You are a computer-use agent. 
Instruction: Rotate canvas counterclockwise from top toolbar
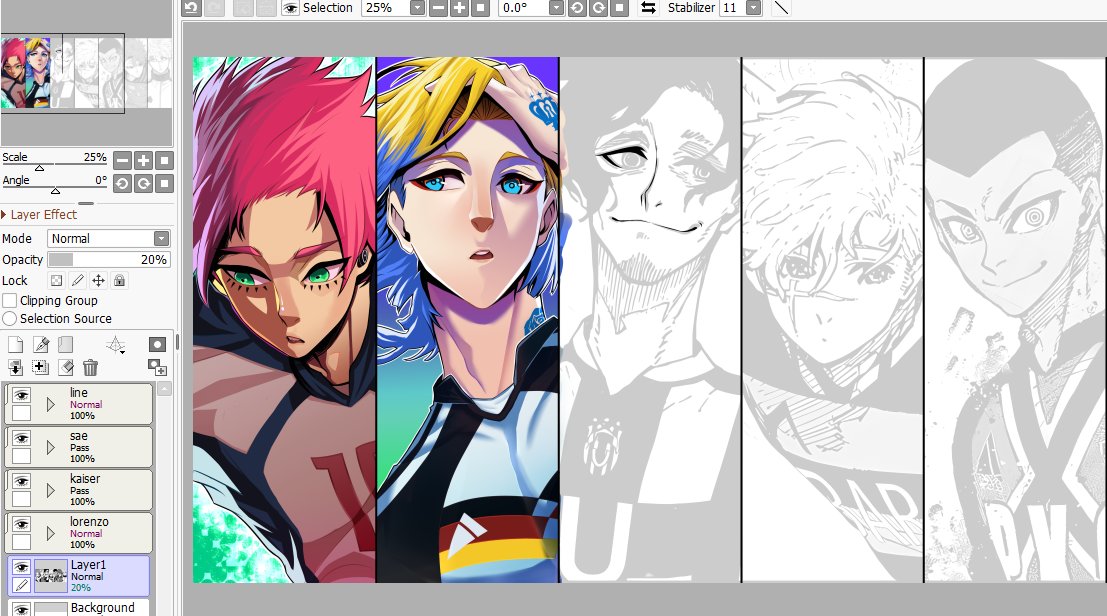[578, 8]
